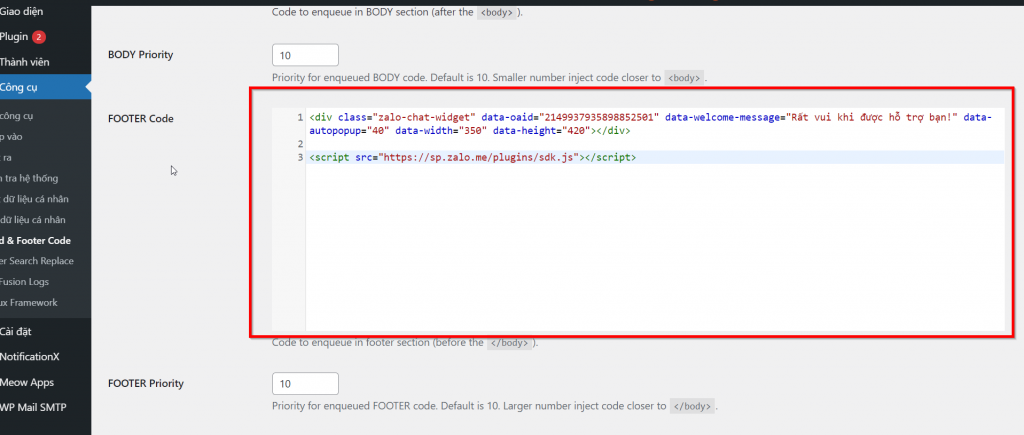Image resolution: width=1024 pixels, height=435 pixels.
Task: Click the FOOTER Priority number field
Action: 305,383
